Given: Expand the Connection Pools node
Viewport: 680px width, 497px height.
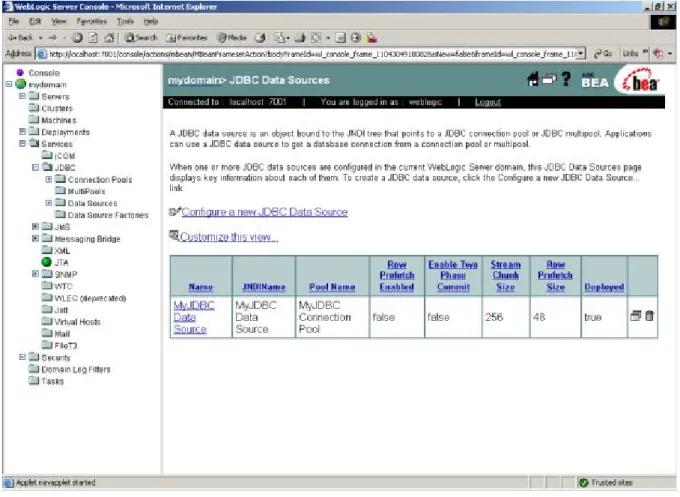Looking at the screenshot, I should [x=49, y=180].
